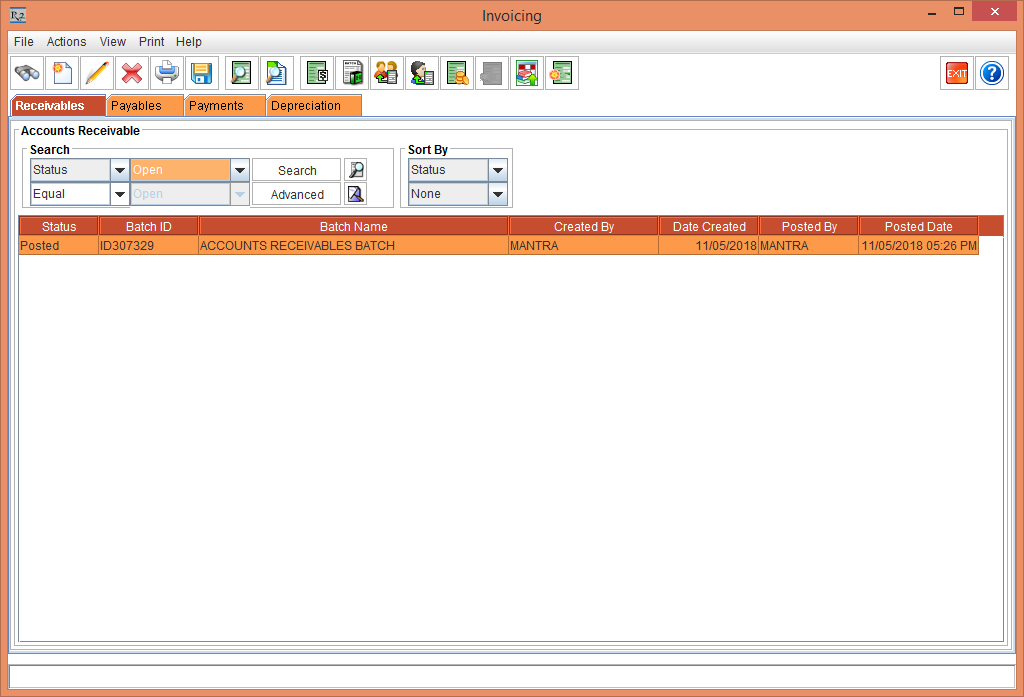Create a new batch with the new-document icon
Viewport: 1024px width, 697px height.
point(62,73)
